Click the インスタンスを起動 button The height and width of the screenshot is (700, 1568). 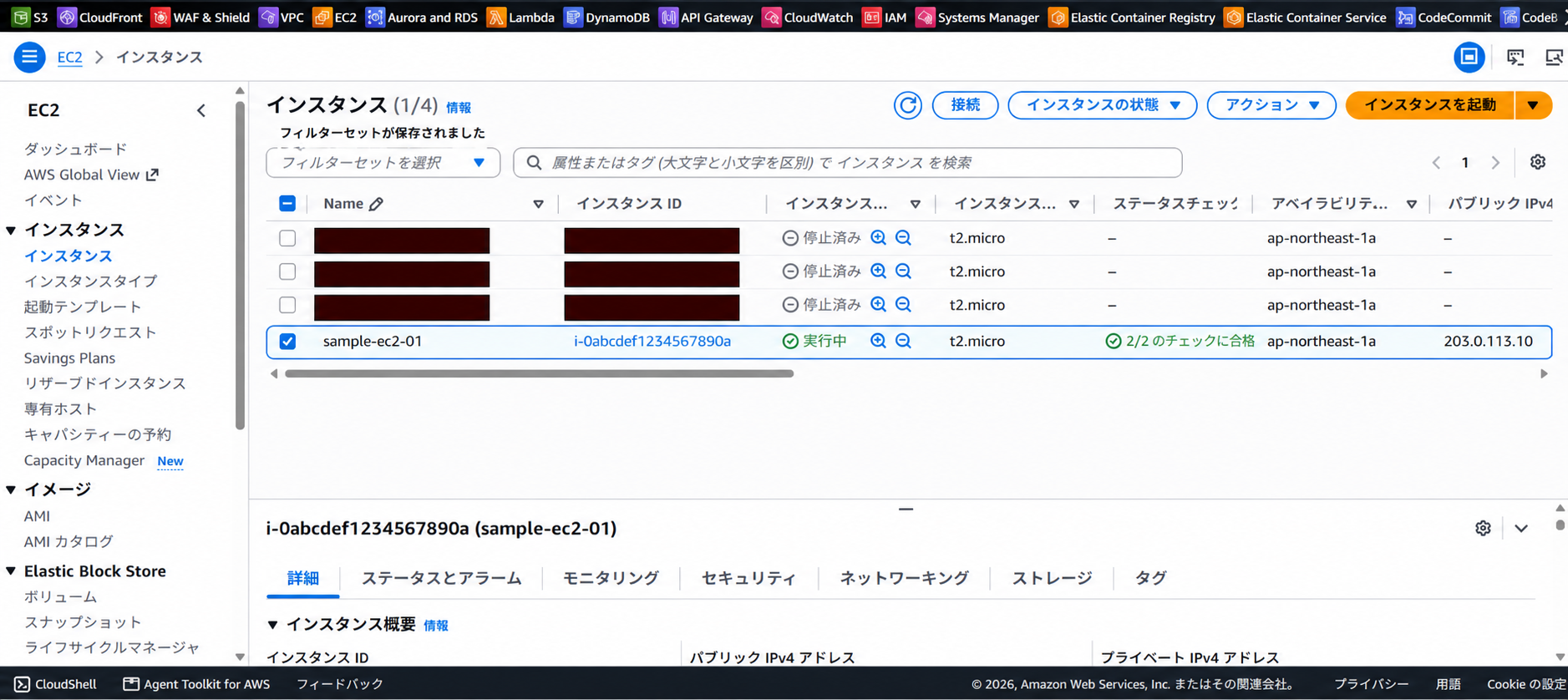(x=1429, y=105)
